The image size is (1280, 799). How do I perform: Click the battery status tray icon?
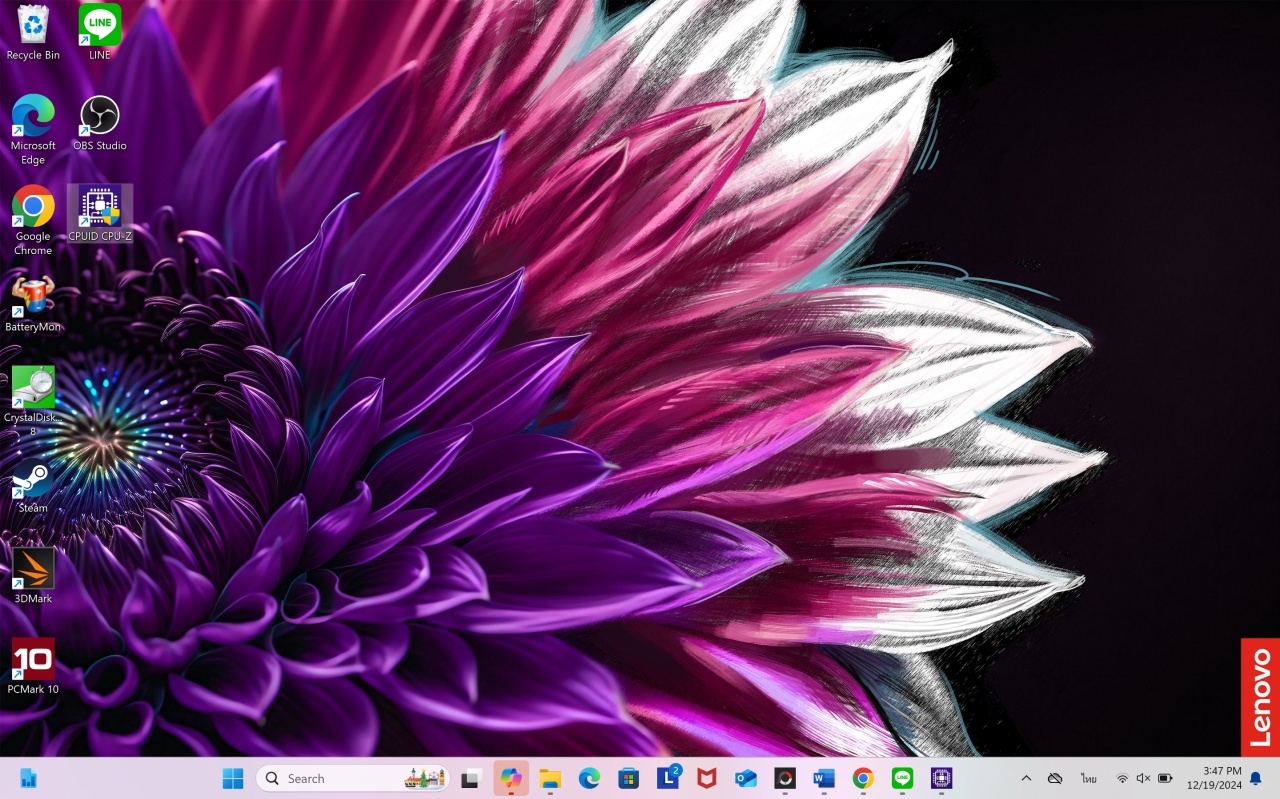pos(1165,778)
